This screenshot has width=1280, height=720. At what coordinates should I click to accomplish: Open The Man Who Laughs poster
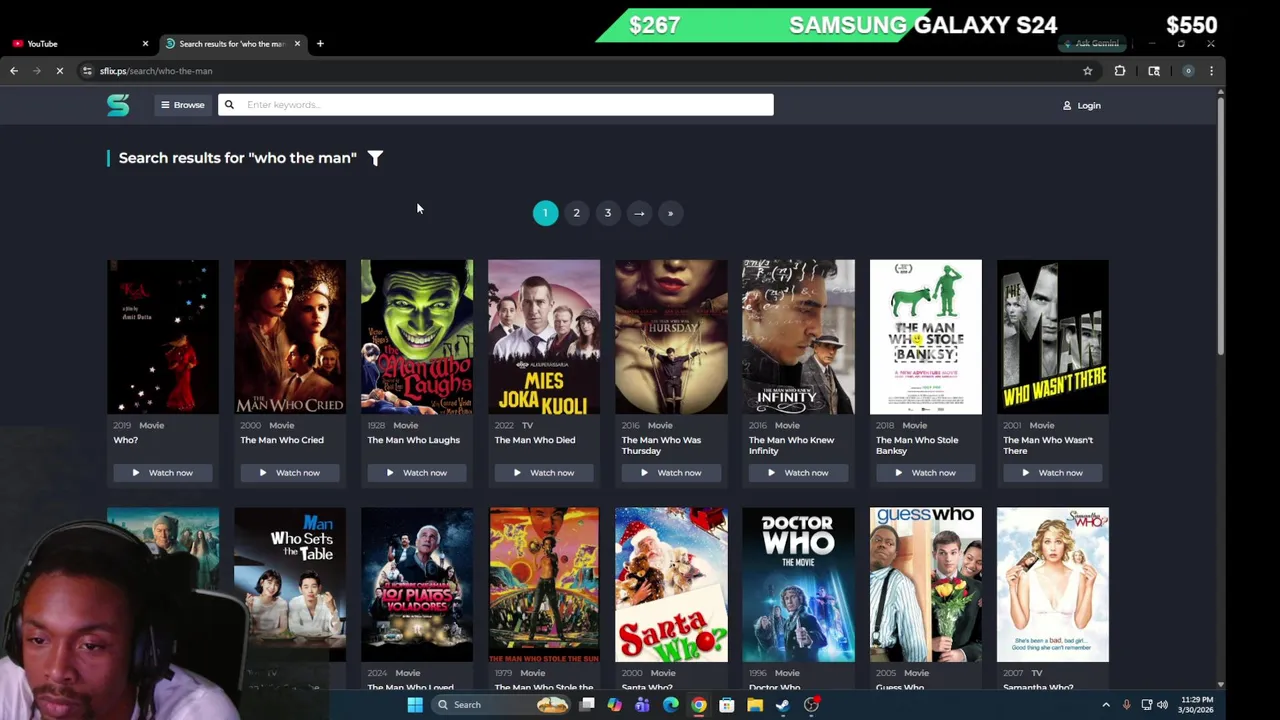pyautogui.click(x=417, y=337)
